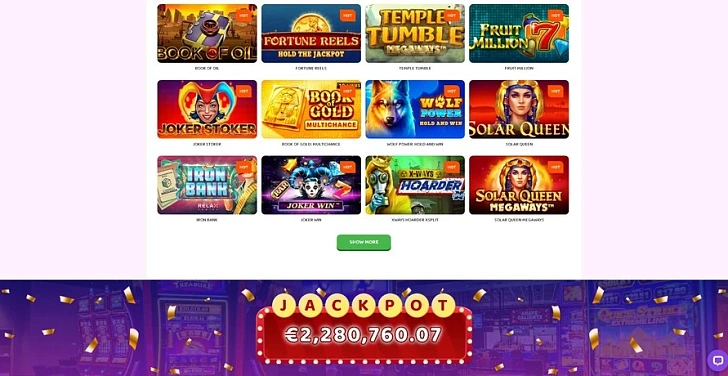Click the BOOK OF OIL title label

click(207, 68)
